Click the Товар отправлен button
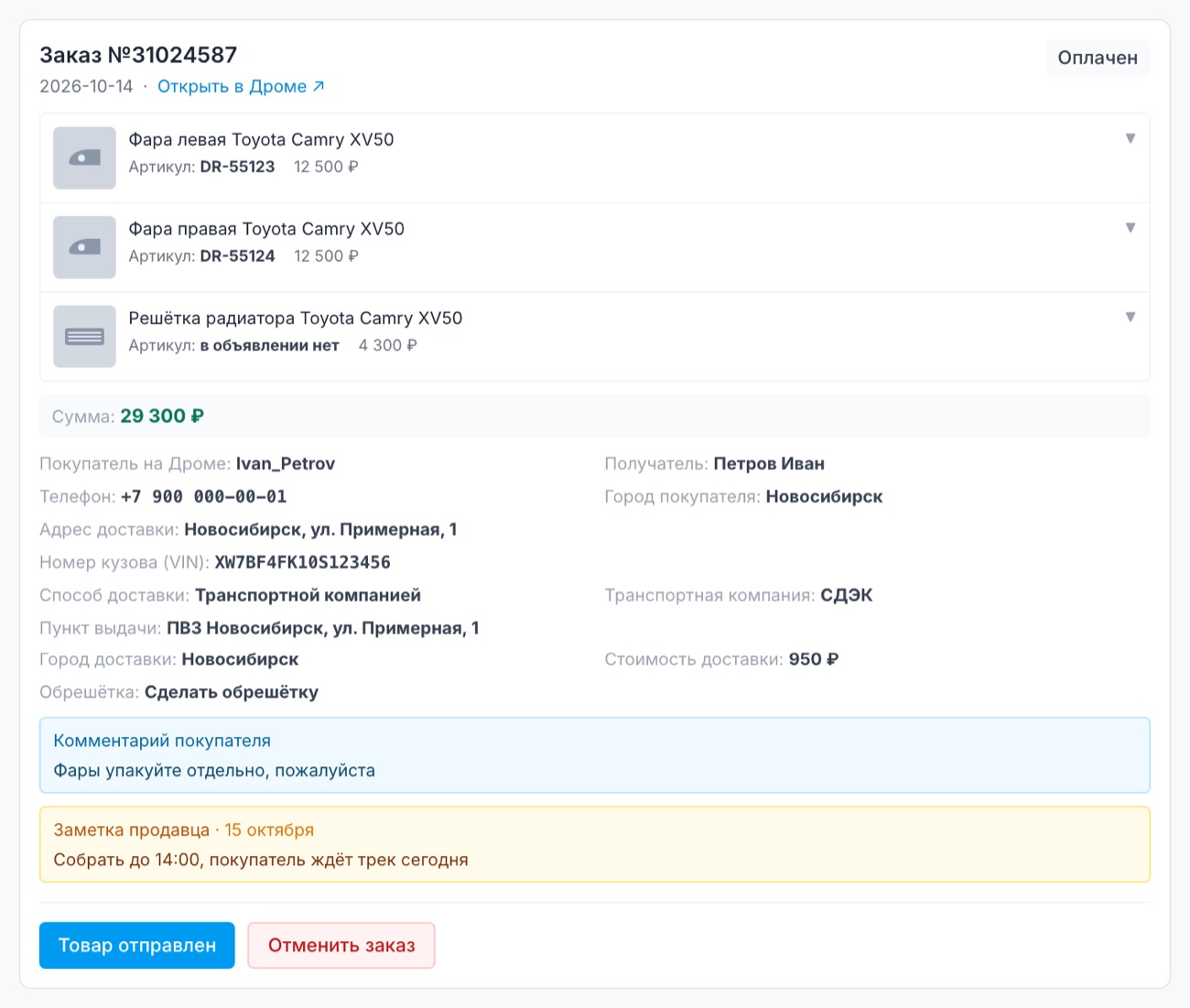1190x1008 pixels. tap(137, 945)
